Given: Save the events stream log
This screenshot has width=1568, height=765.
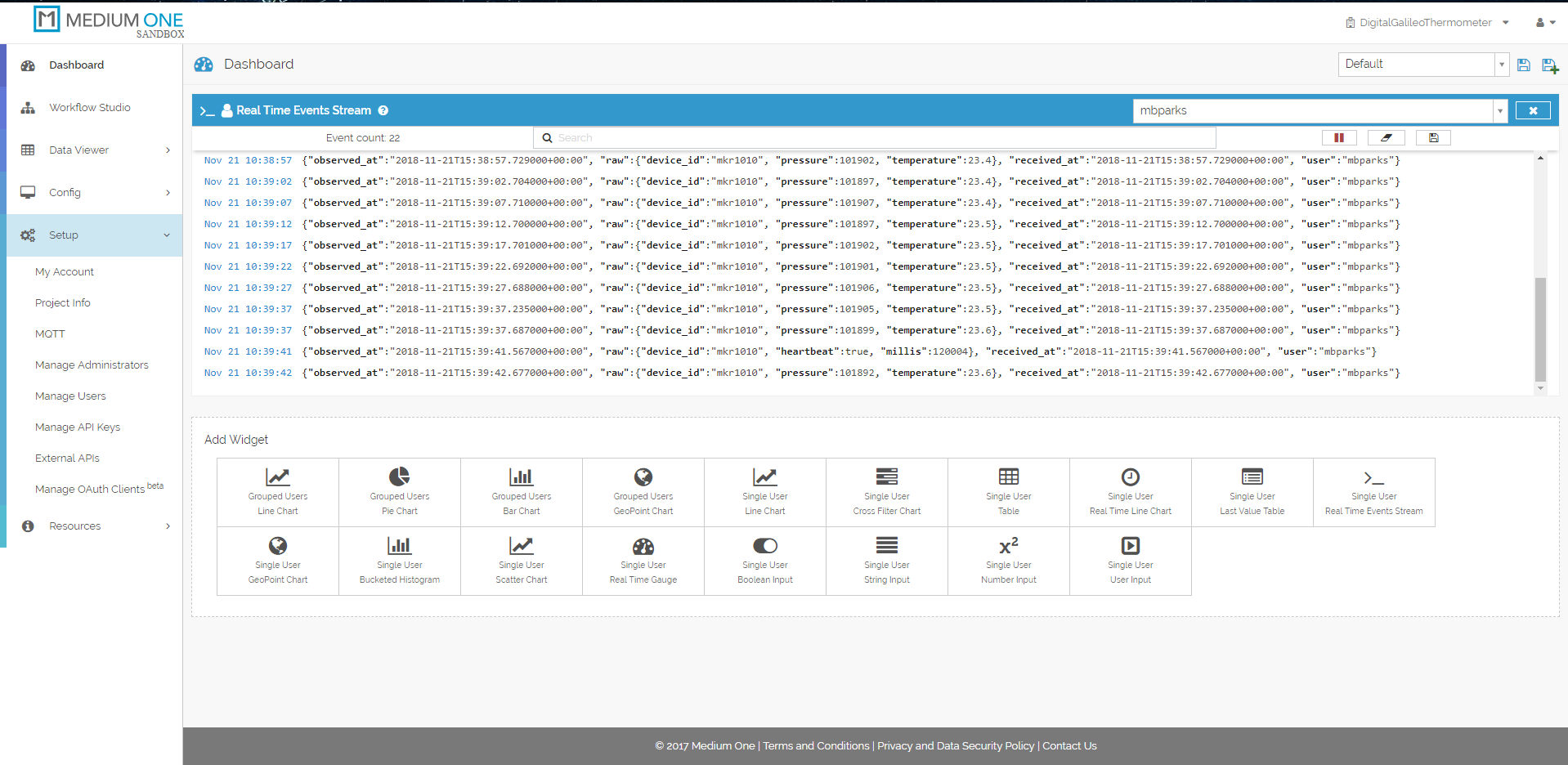Looking at the screenshot, I should pyautogui.click(x=1433, y=138).
